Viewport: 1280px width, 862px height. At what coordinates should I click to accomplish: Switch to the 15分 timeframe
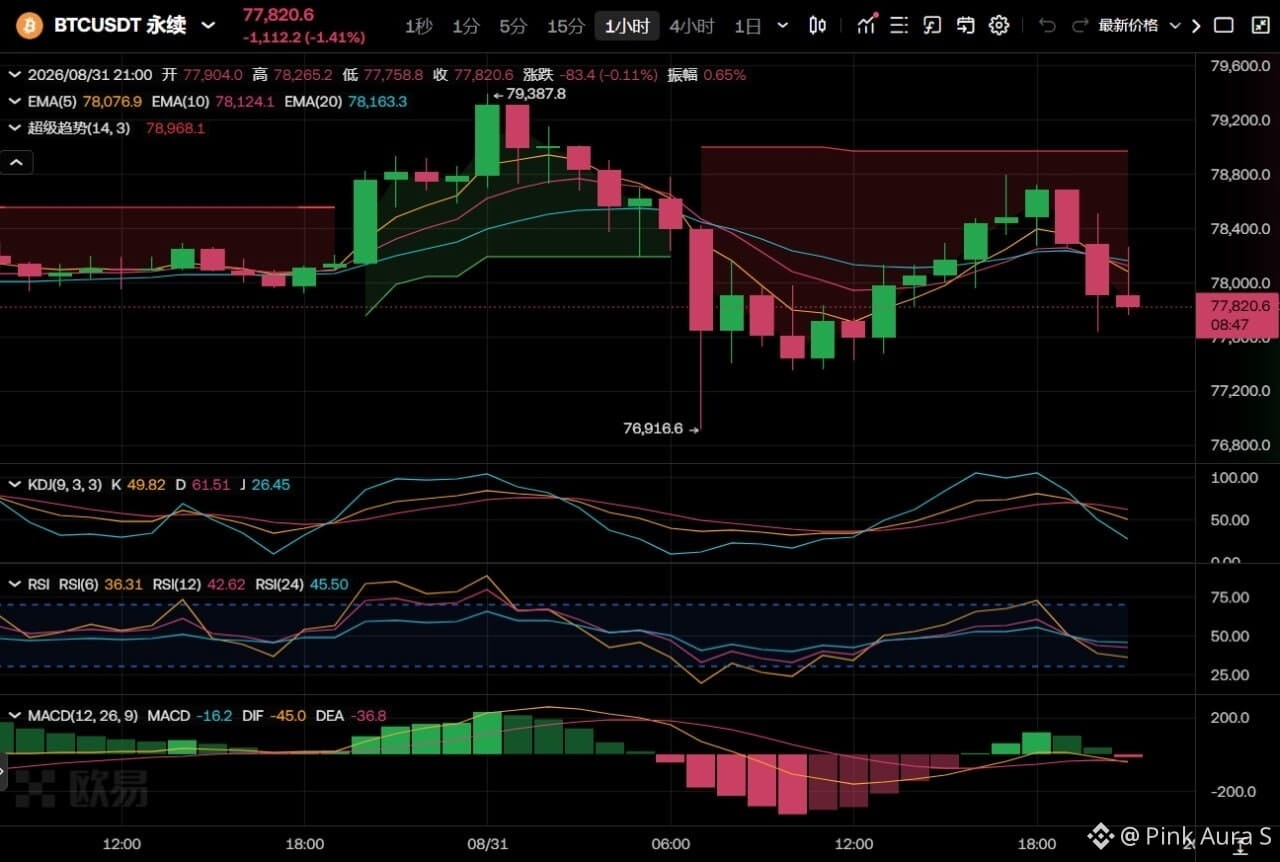tap(565, 26)
